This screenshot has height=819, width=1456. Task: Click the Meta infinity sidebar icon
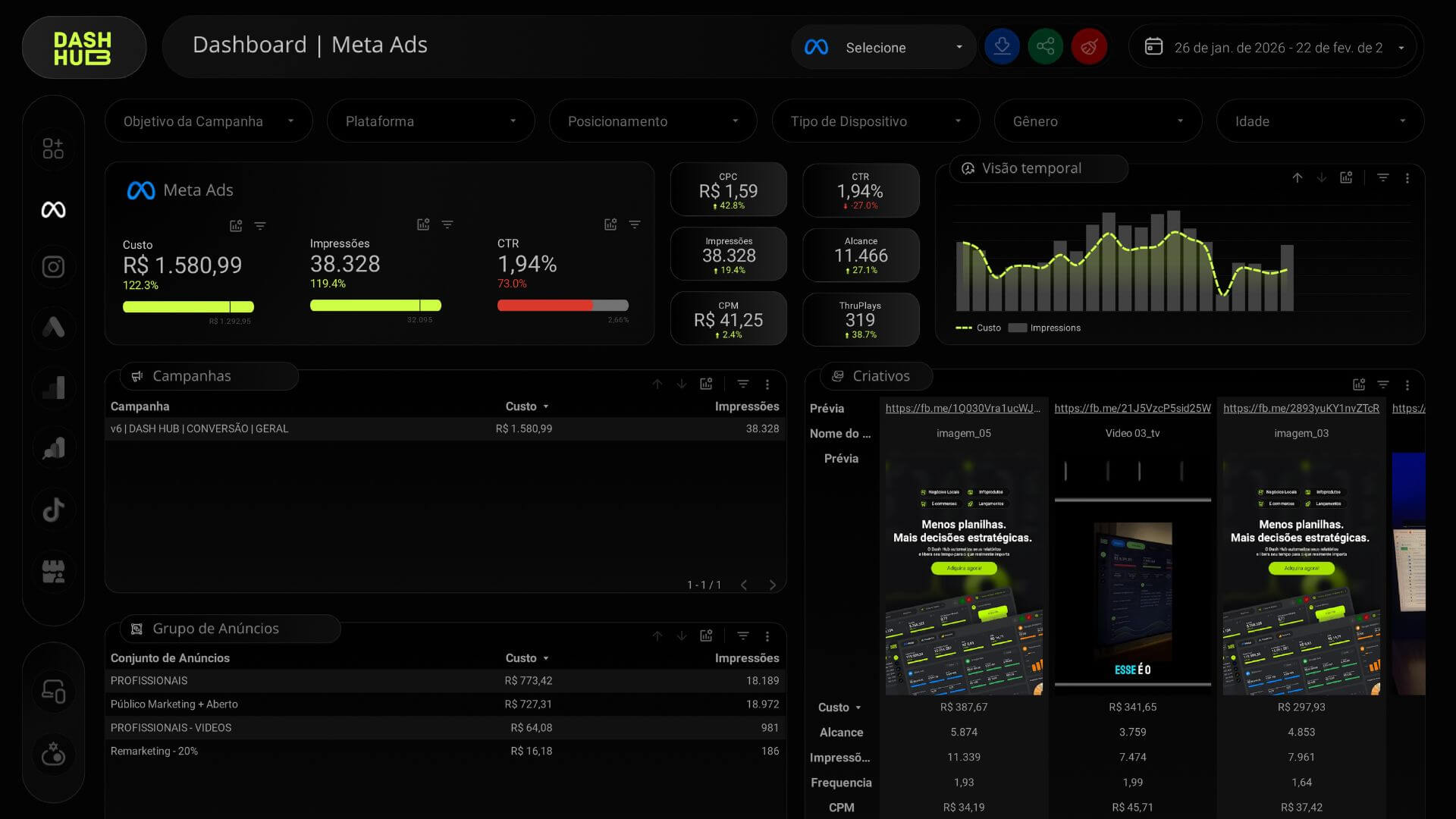(53, 210)
